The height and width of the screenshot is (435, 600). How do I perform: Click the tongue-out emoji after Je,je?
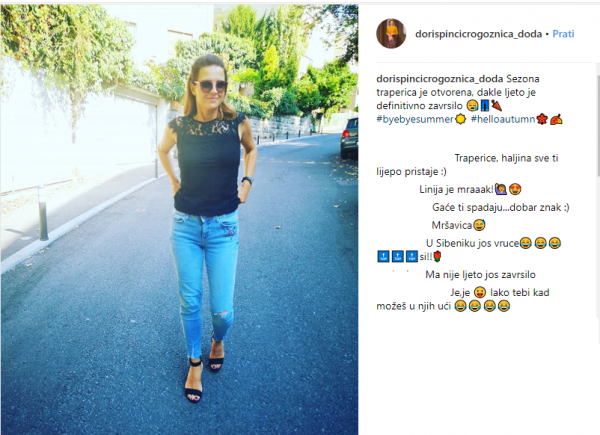(479, 293)
